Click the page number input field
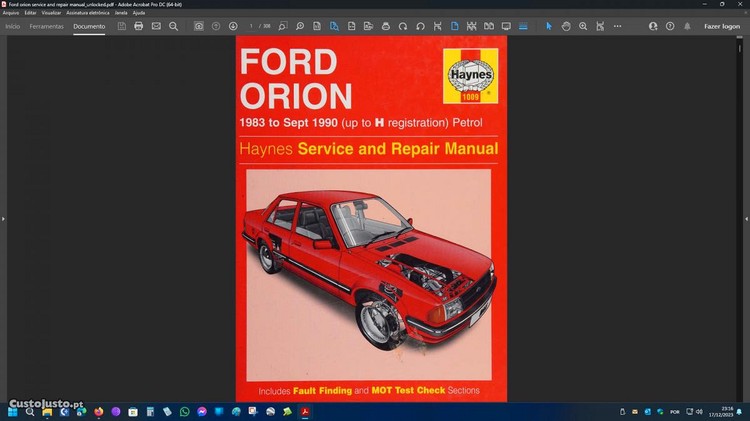Screen dimensions: 750x421 coord(253,26)
